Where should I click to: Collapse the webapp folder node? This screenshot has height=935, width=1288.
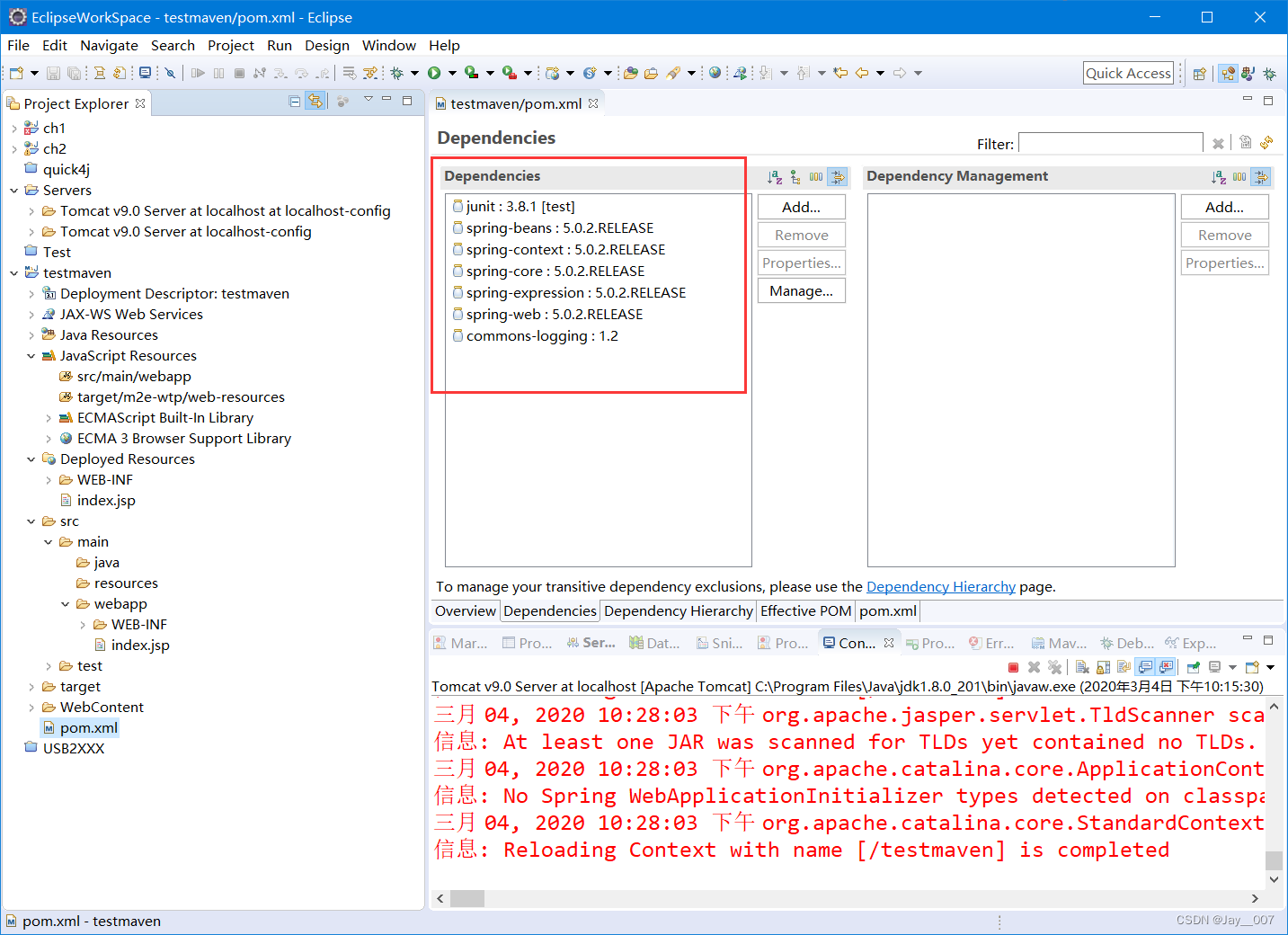(65, 604)
